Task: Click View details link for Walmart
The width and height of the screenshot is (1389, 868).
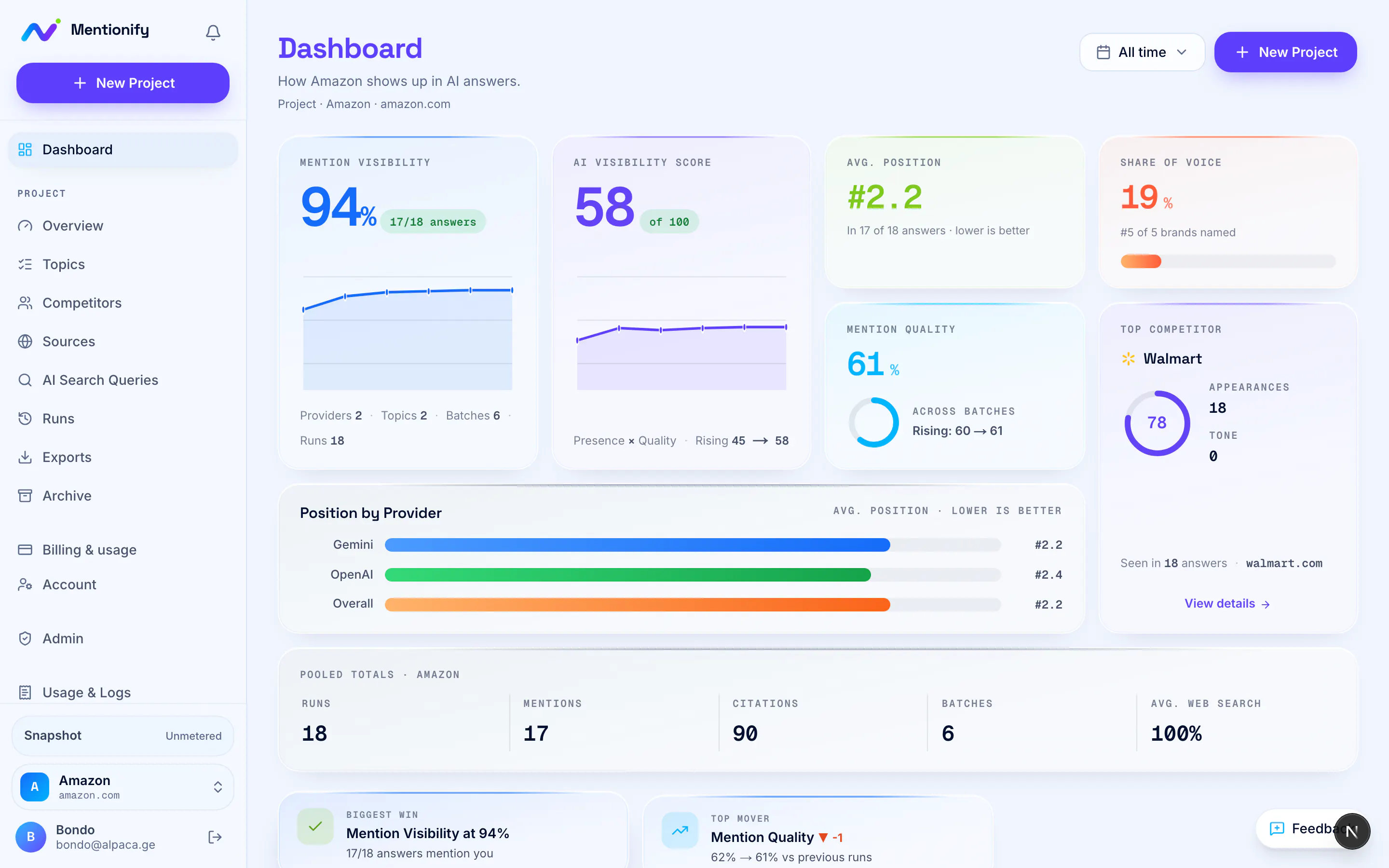Action: tap(1227, 603)
